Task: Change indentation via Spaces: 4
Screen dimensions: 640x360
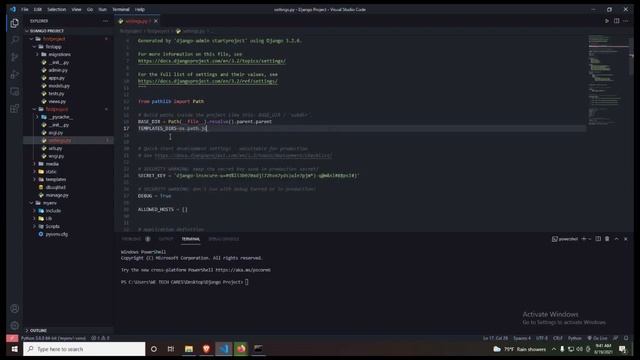Action: 522,338
